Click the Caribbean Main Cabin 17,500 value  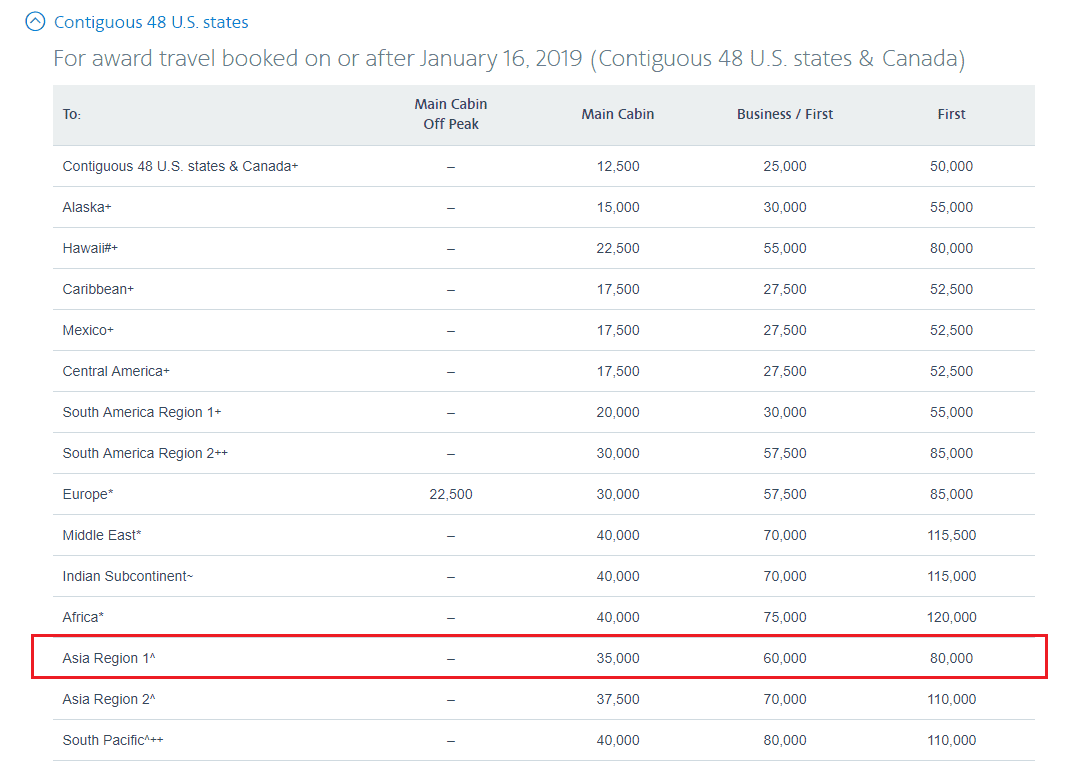(x=617, y=289)
